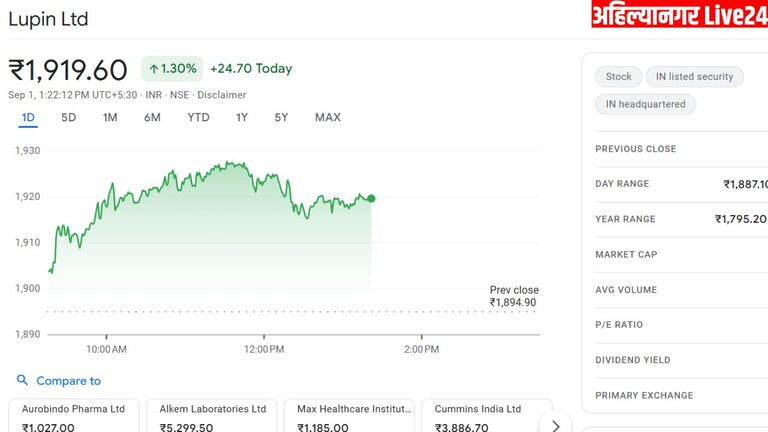
Task: Switch to the 5D time range tab
Action: (69, 117)
